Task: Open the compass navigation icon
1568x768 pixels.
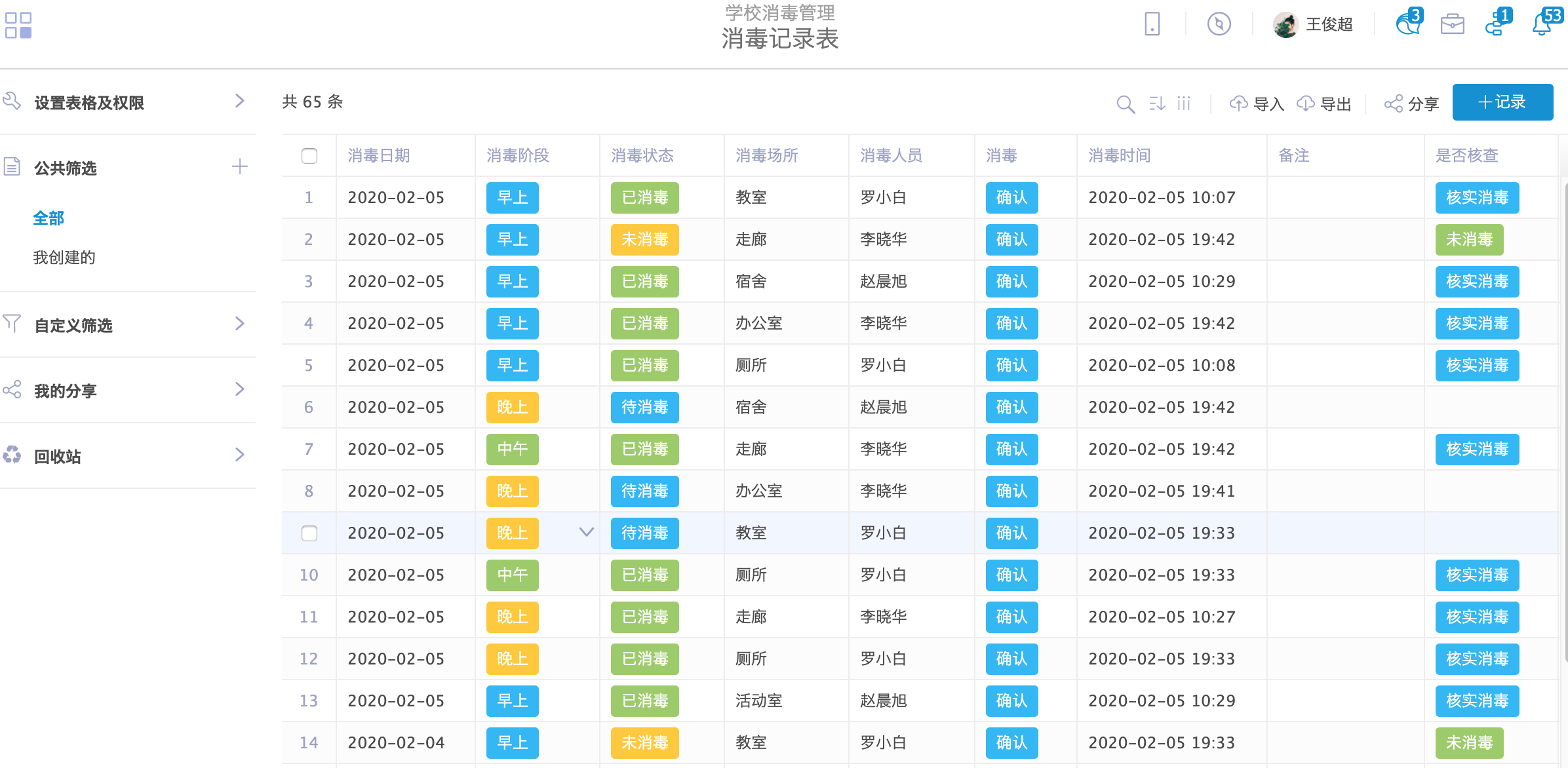Action: point(1219,24)
